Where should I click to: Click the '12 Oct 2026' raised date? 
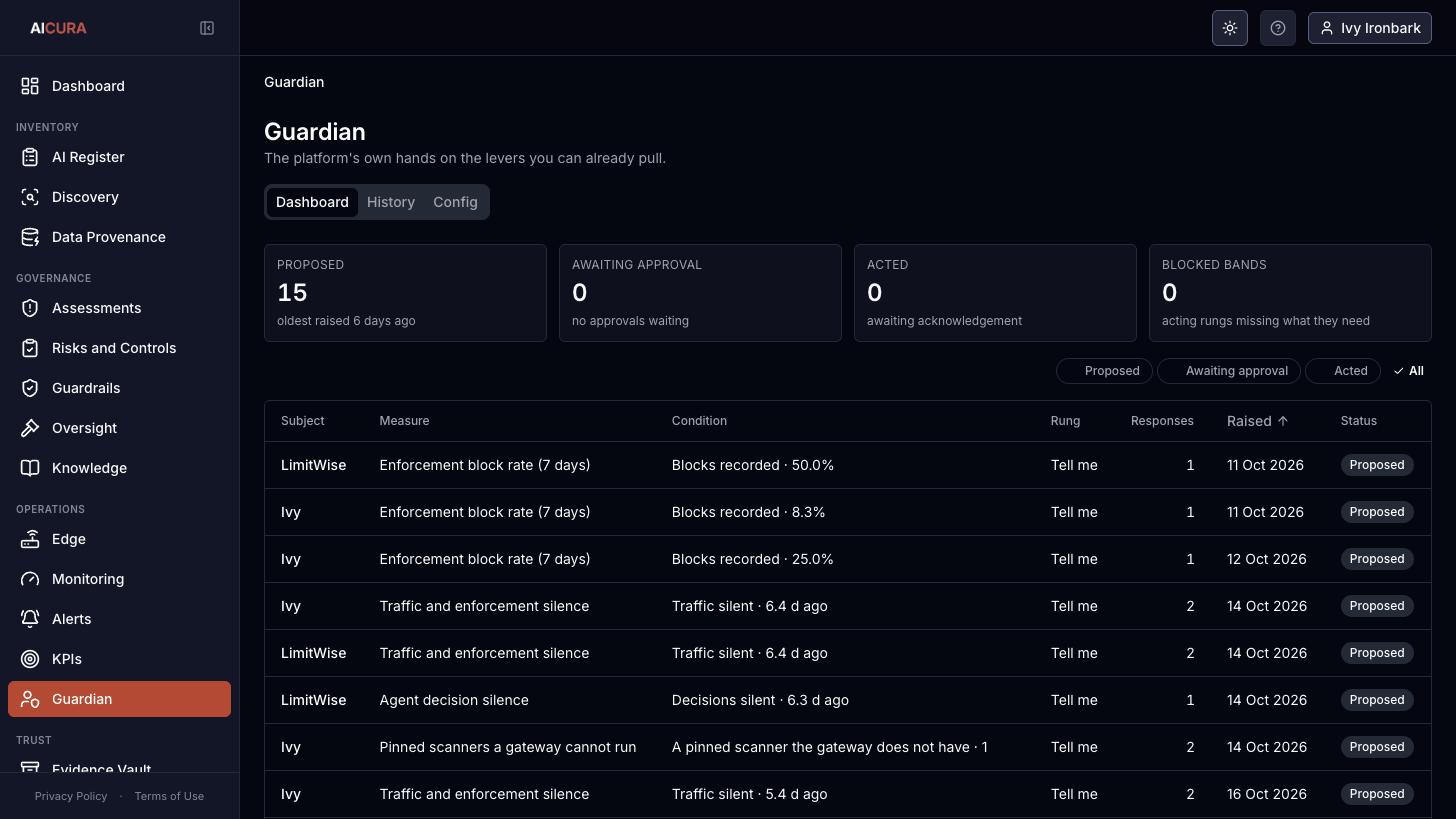[x=1267, y=559]
